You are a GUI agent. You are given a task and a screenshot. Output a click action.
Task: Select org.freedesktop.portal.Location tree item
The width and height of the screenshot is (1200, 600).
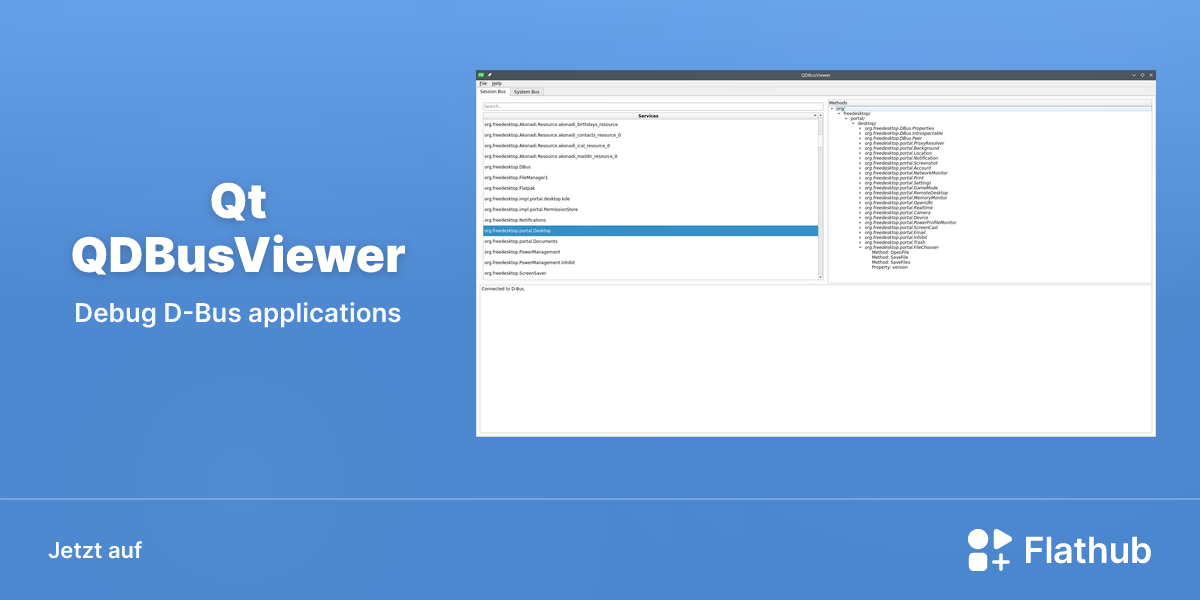[x=898, y=153]
